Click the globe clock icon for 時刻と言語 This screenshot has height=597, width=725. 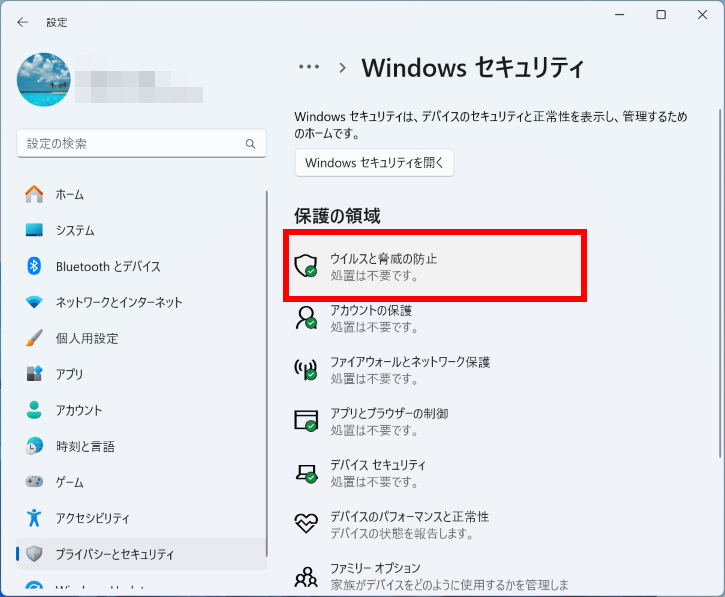(34, 446)
